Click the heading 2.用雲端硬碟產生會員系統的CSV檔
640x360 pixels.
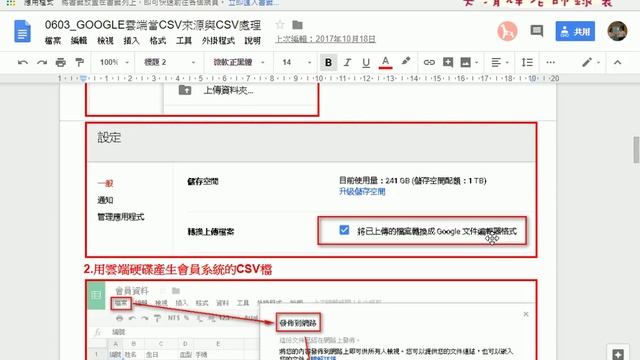tap(178, 269)
